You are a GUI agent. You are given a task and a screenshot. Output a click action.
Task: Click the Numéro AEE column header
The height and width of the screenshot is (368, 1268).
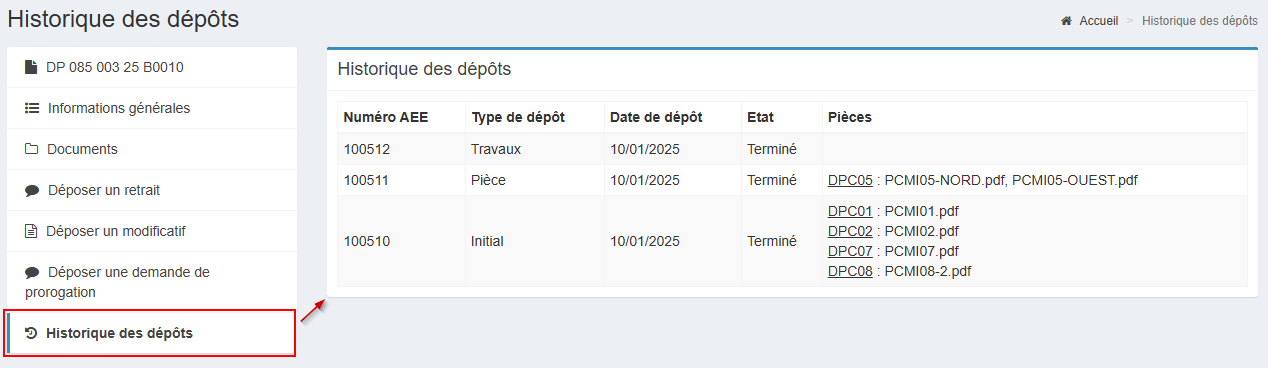click(x=386, y=117)
